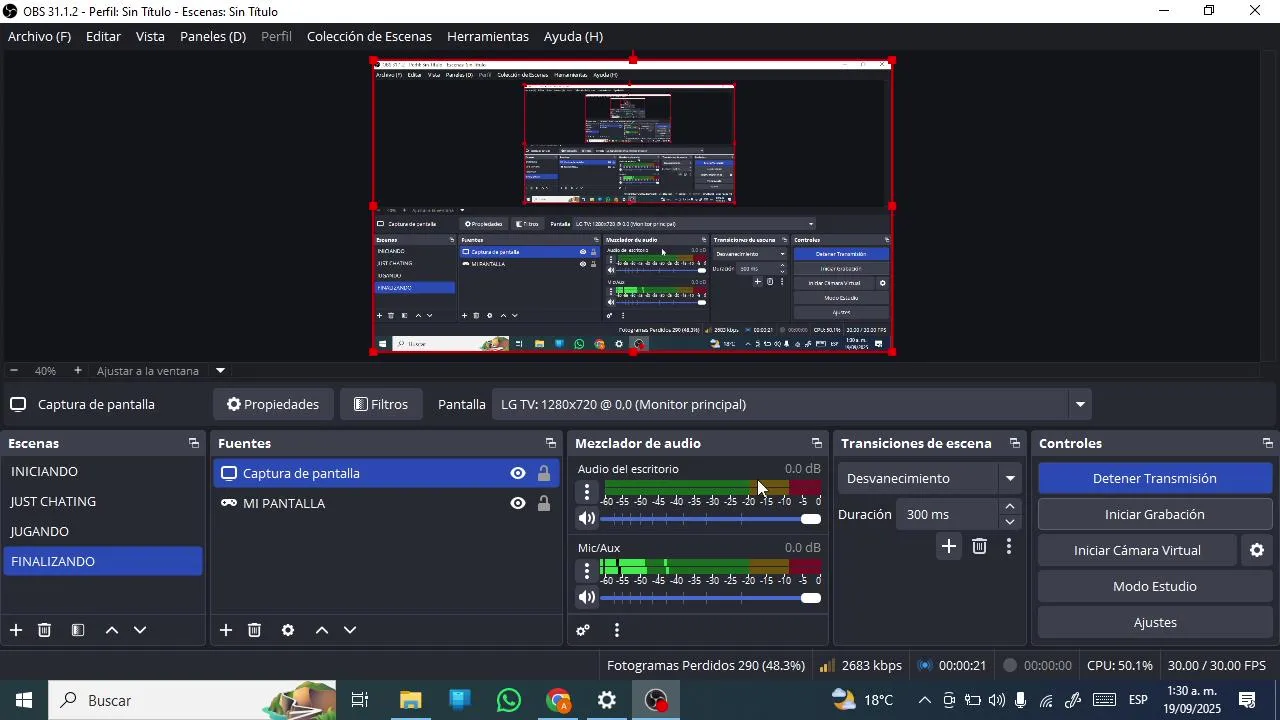Delete selected scene with trash icon

(44, 630)
